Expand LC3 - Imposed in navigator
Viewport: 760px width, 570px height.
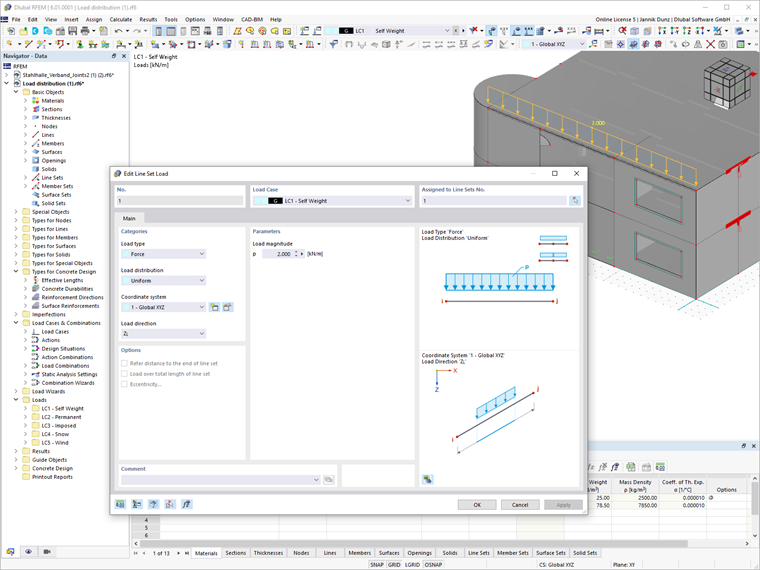25,426
